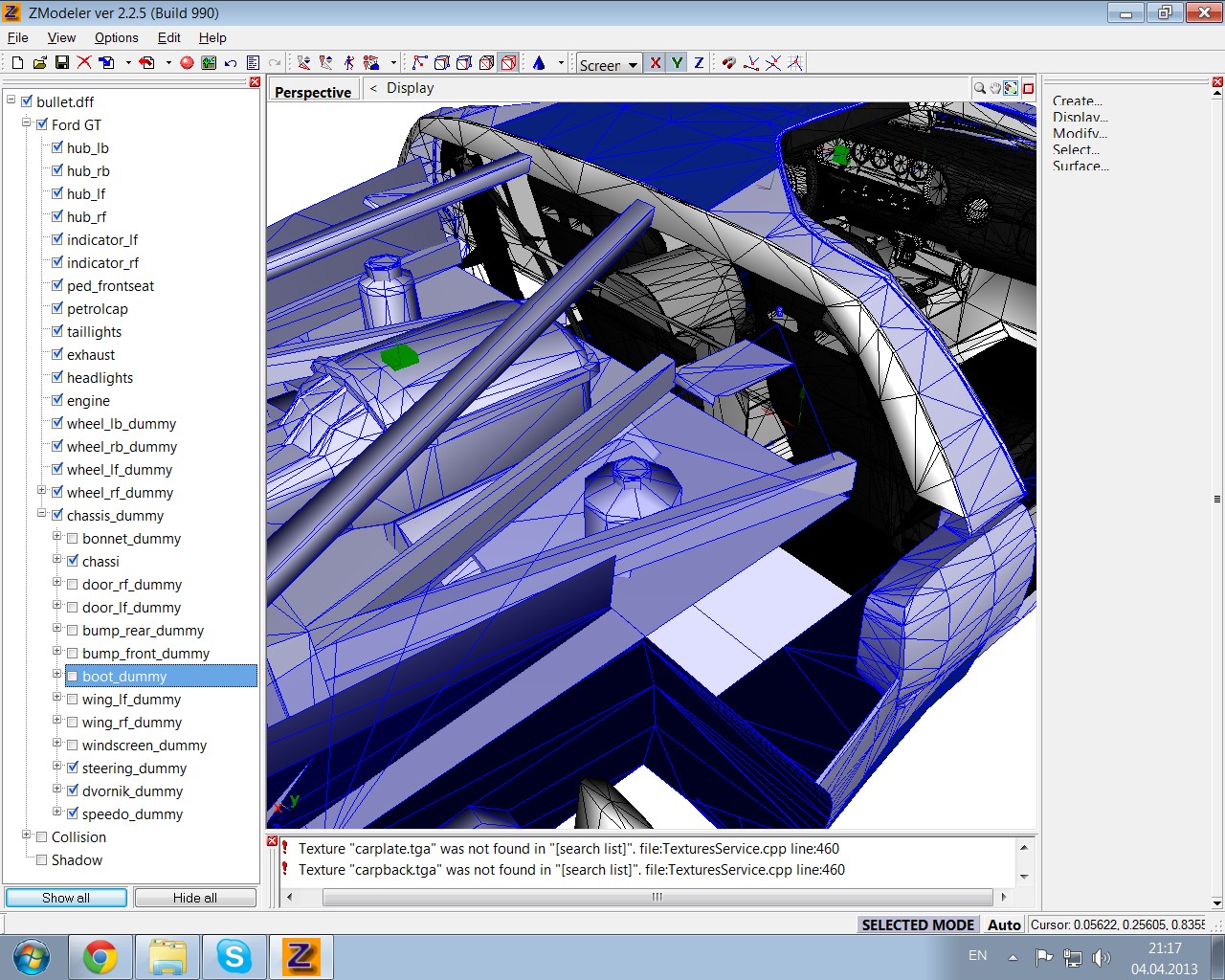Click the taskbar volume speaker icon
This screenshot has height=980, width=1225.
click(x=1102, y=957)
